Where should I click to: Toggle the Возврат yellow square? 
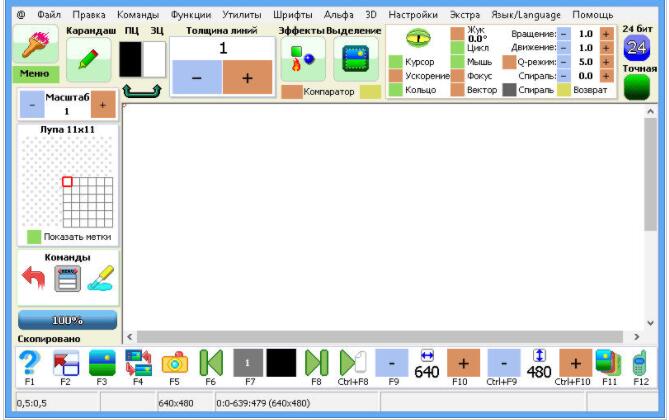[564, 90]
